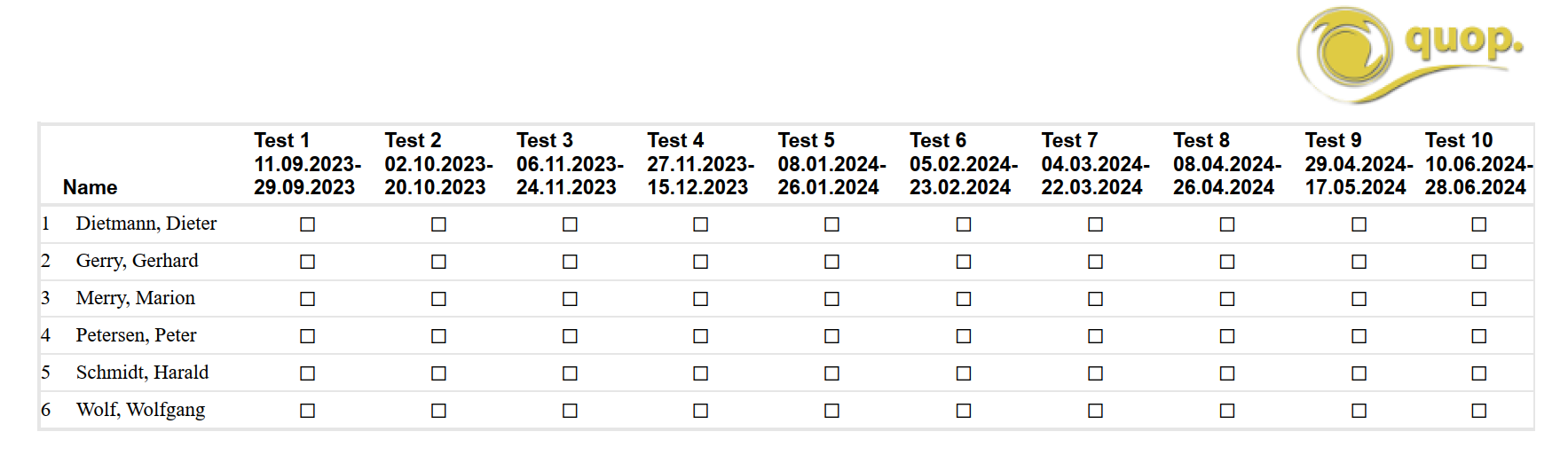Image resolution: width=1568 pixels, height=471 pixels.
Task: Check Test 3 box for Schmidt, Harald
Action: point(570,373)
